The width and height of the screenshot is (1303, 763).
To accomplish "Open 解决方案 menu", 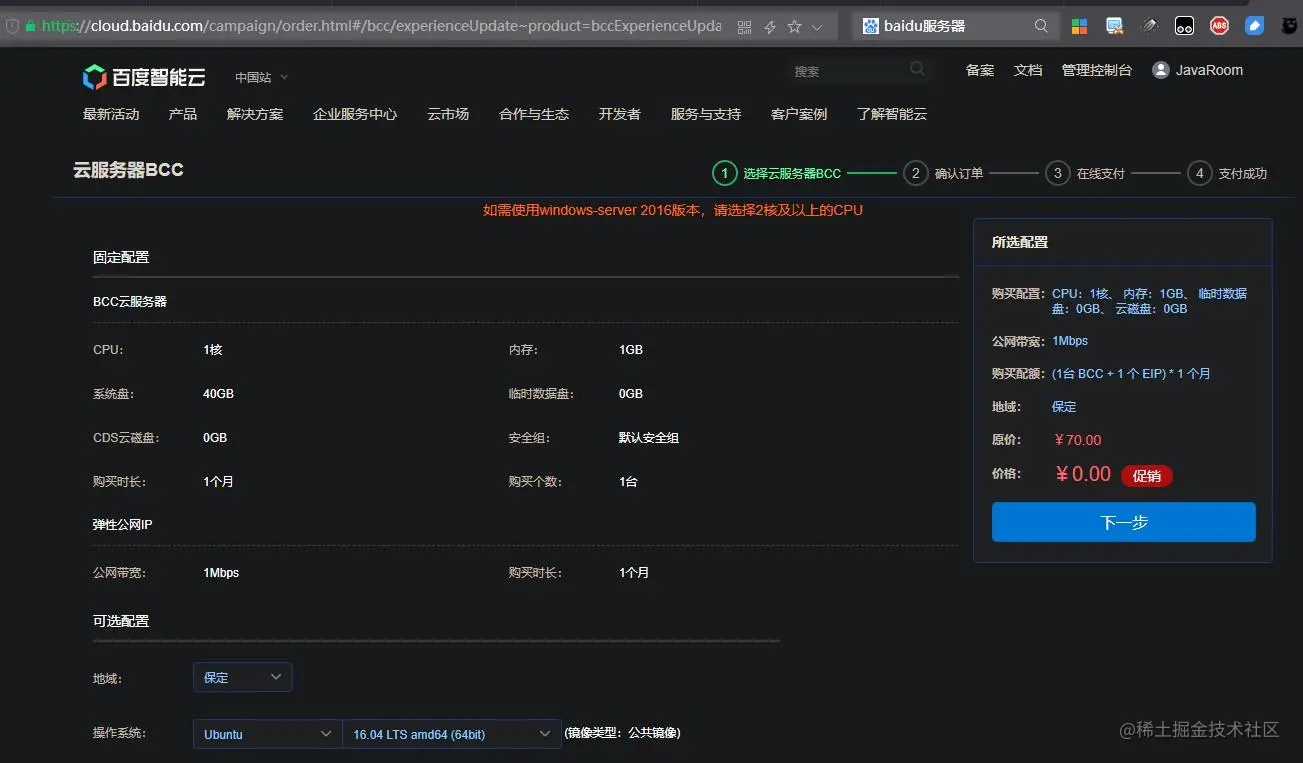I will point(255,114).
